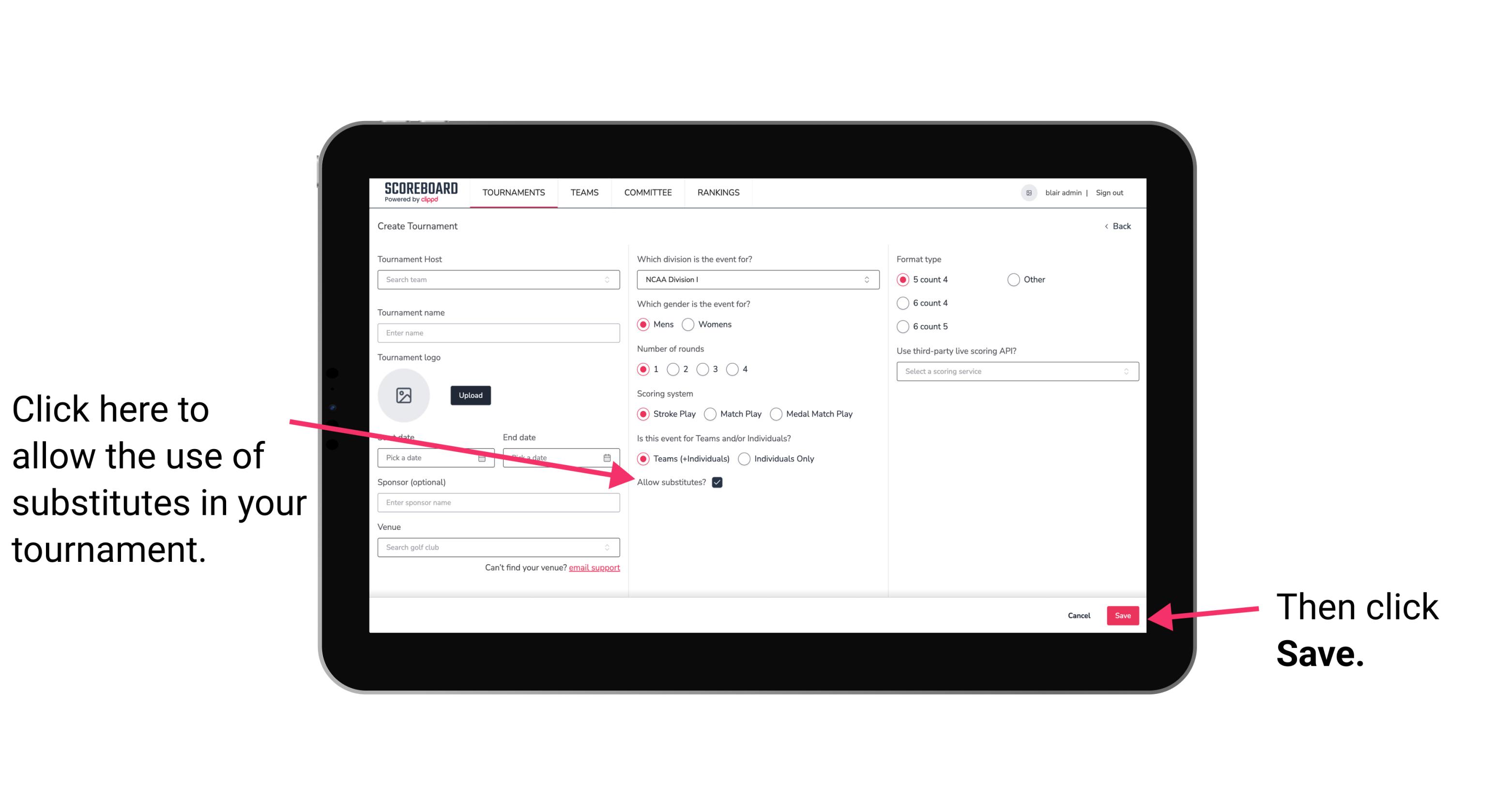The image size is (1510, 812).
Task: Click the Start date calendar icon
Action: (x=483, y=457)
